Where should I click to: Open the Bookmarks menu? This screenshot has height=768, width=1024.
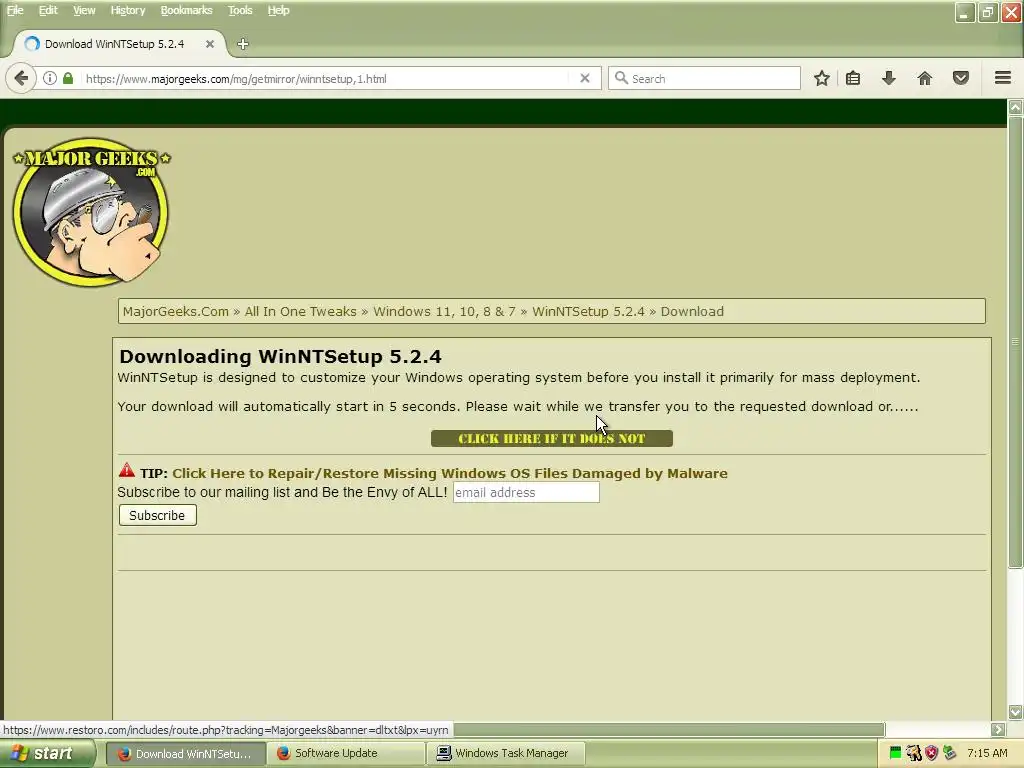[186, 10]
